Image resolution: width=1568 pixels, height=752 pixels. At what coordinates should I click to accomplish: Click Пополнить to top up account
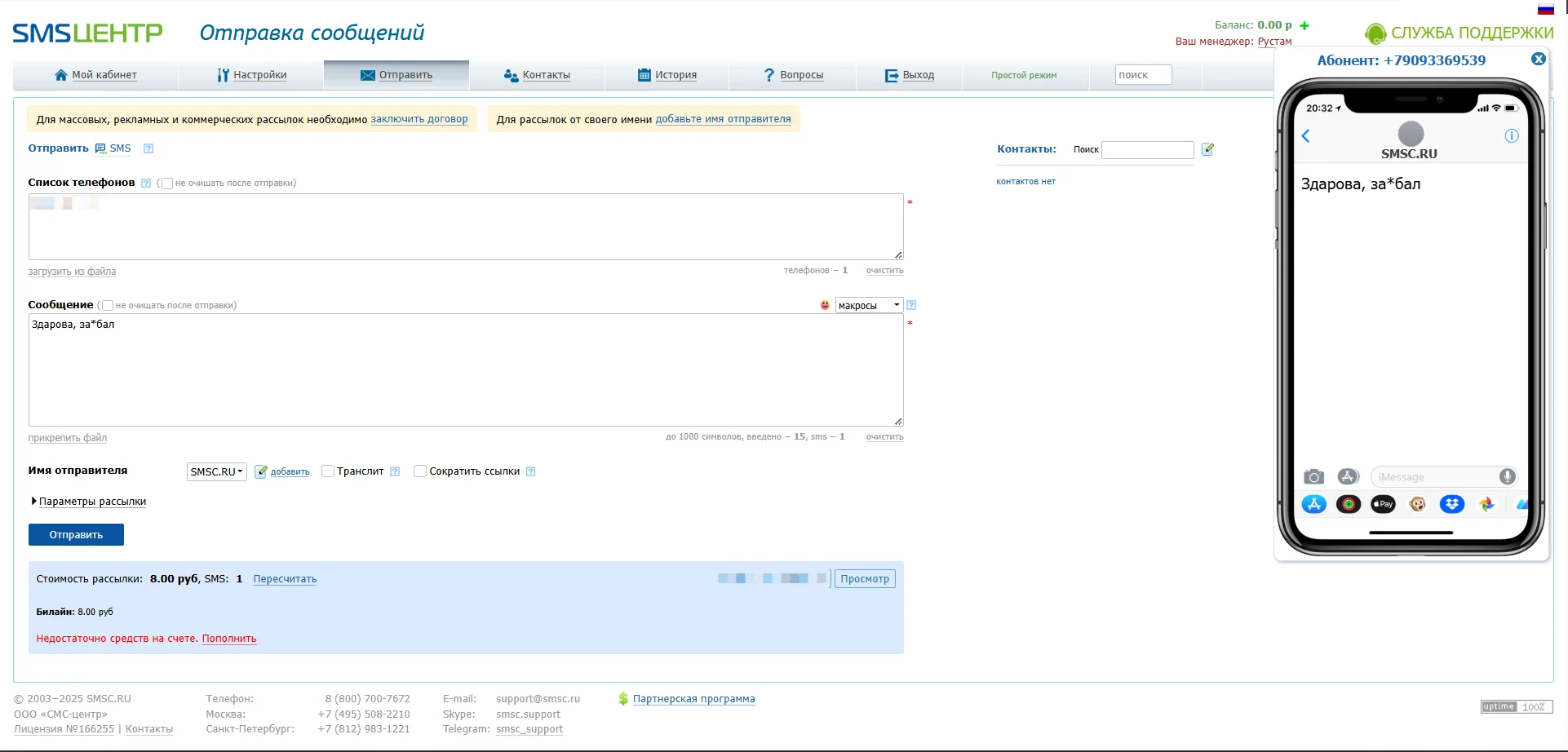229,639
